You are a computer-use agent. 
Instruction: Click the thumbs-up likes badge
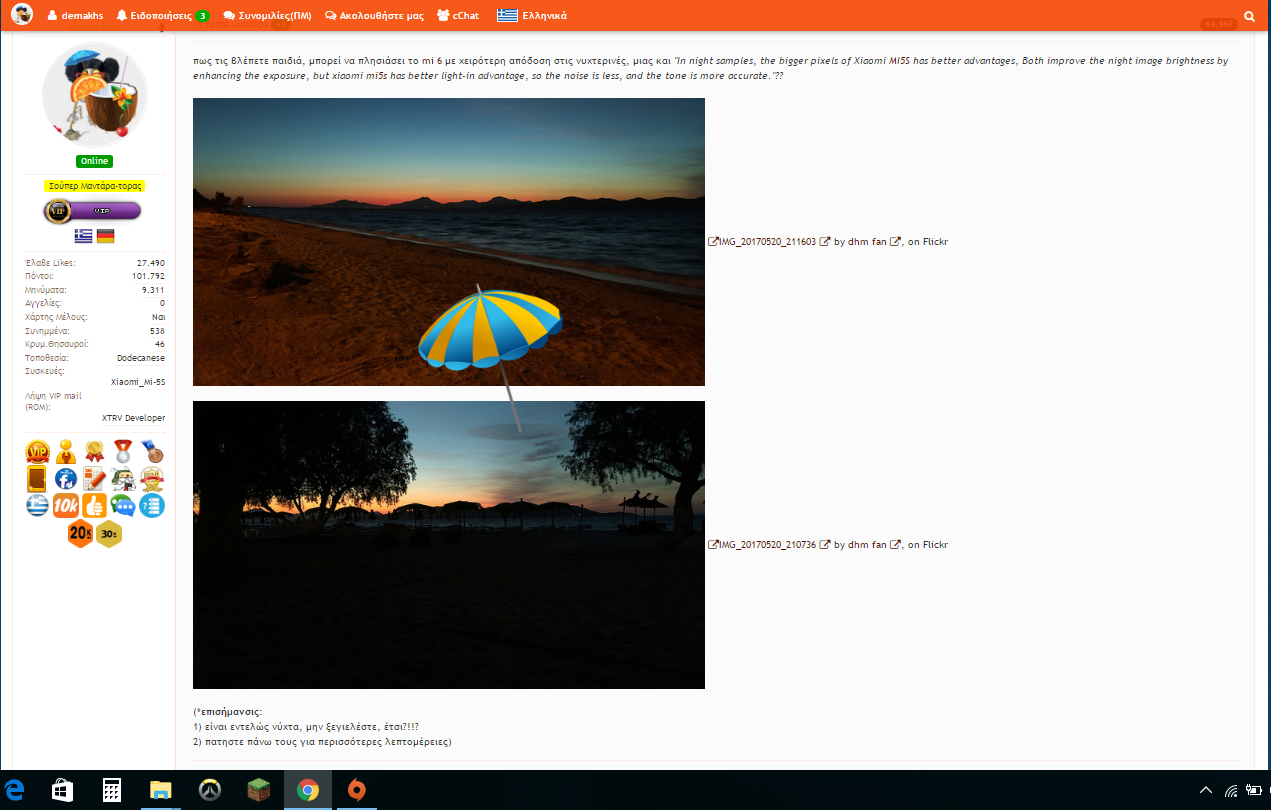tap(95, 505)
